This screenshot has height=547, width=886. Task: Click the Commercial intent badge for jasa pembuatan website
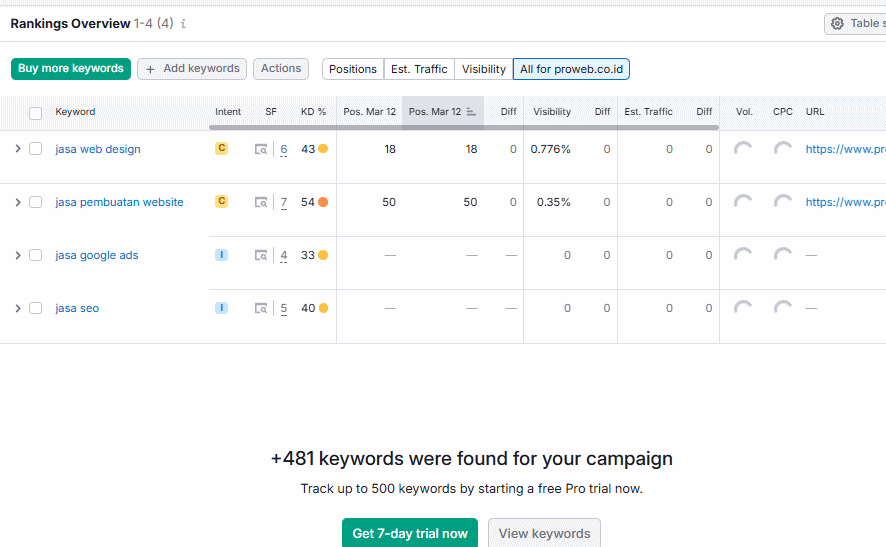[222, 201]
